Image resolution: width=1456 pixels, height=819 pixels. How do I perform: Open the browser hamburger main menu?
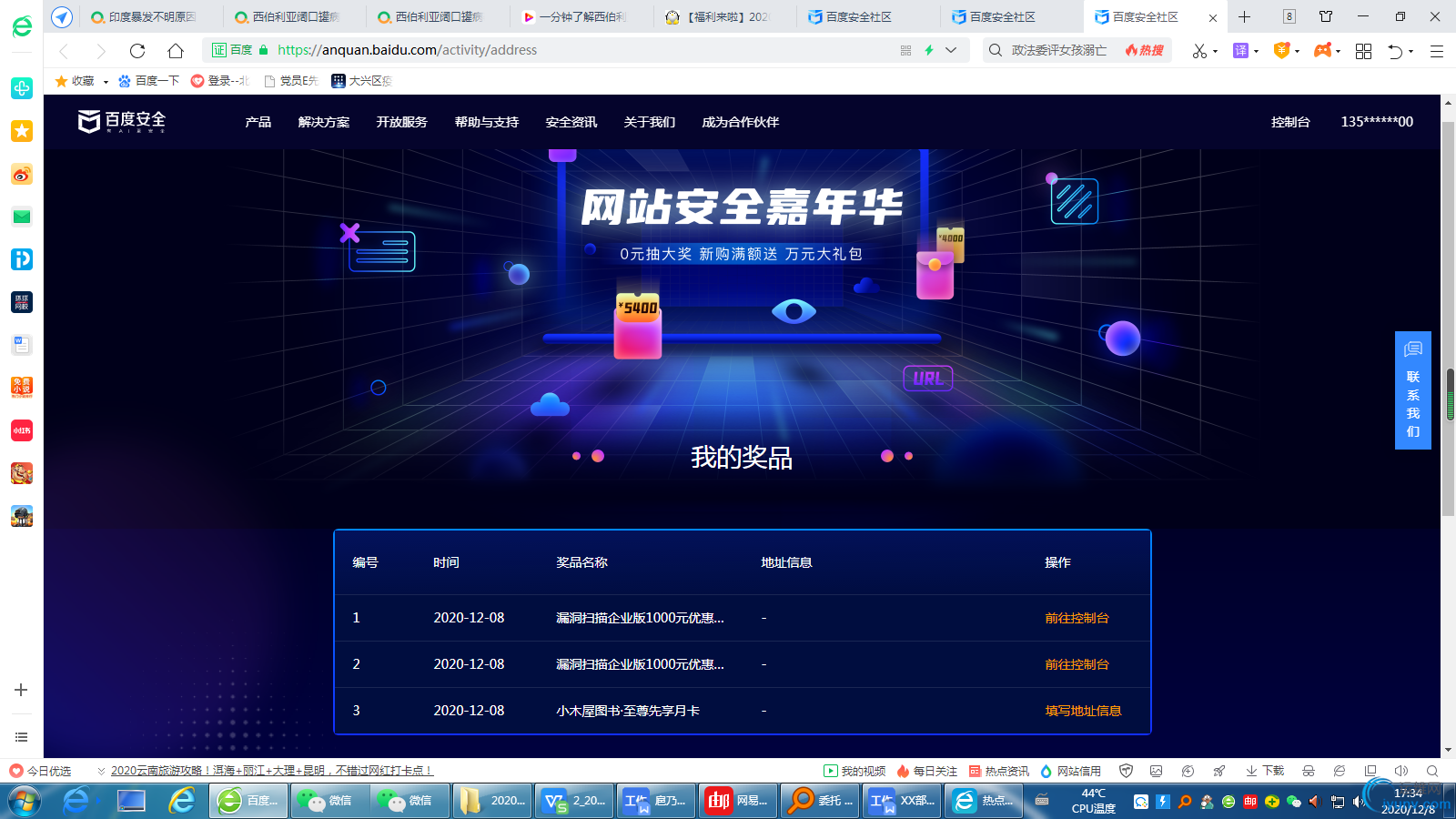pyautogui.click(x=1437, y=51)
